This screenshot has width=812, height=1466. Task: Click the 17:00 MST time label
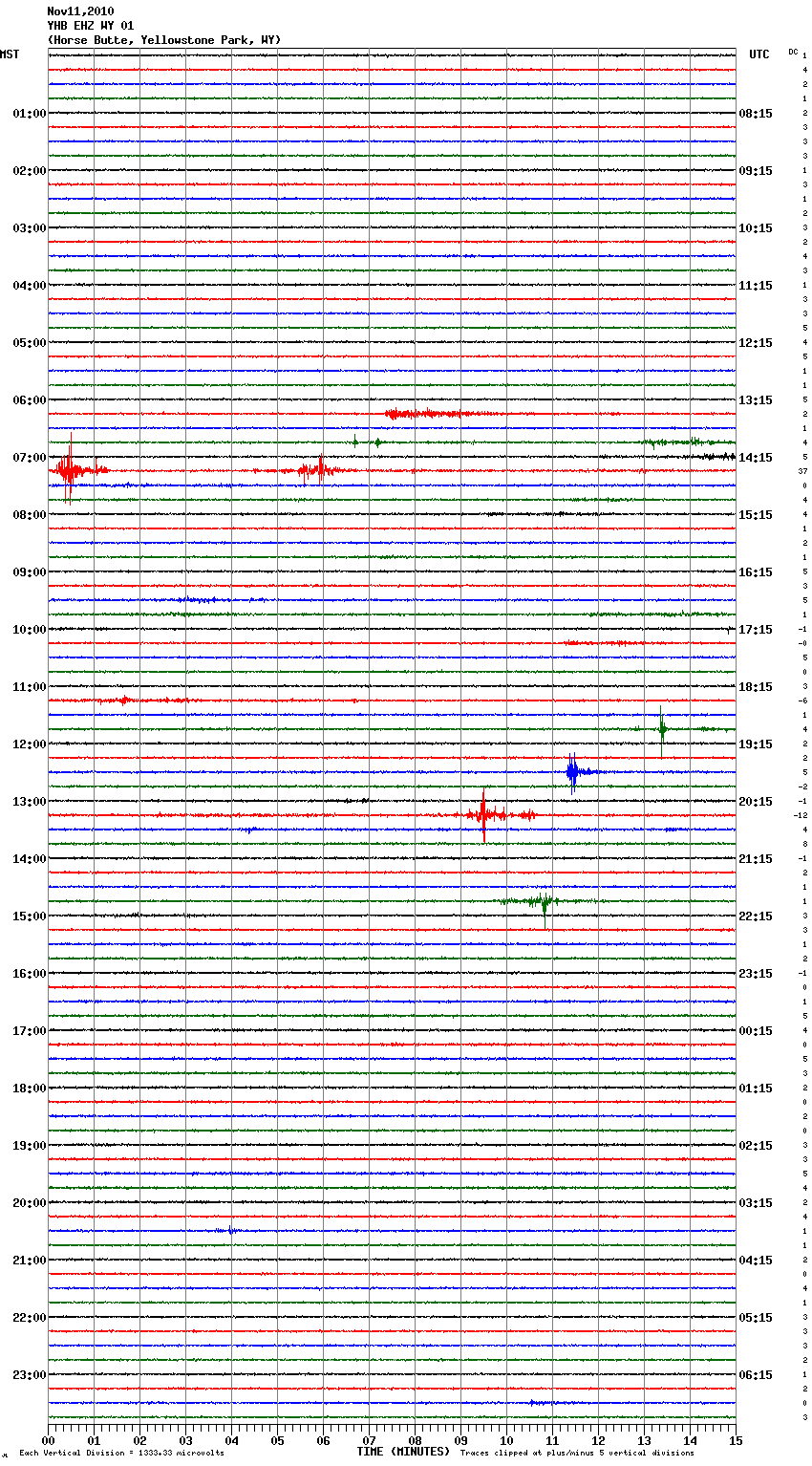tap(30, 1031)
